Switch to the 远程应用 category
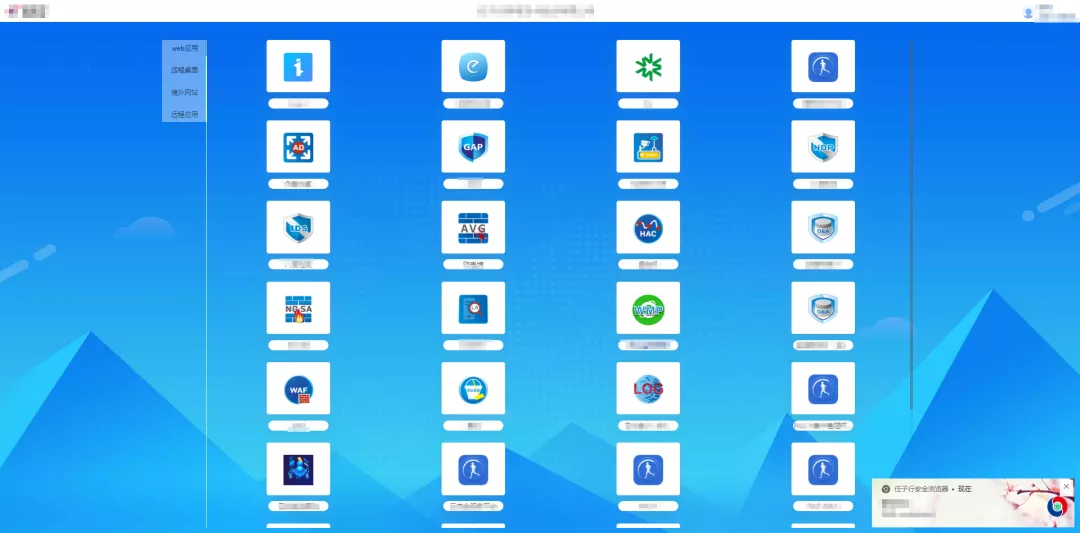Viewport: 1080px width, 533px height. (184, 114)
